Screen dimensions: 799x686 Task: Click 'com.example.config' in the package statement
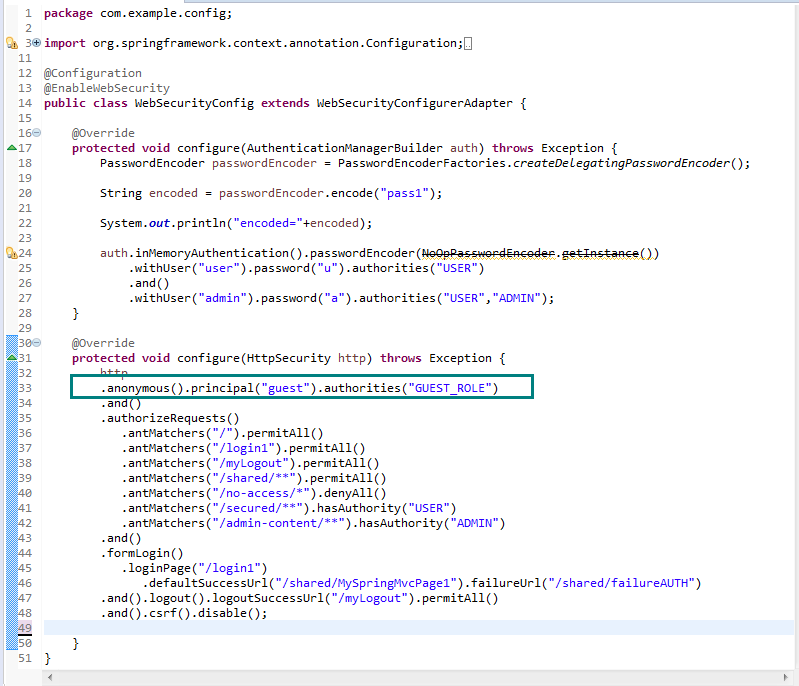click(163, 13)
